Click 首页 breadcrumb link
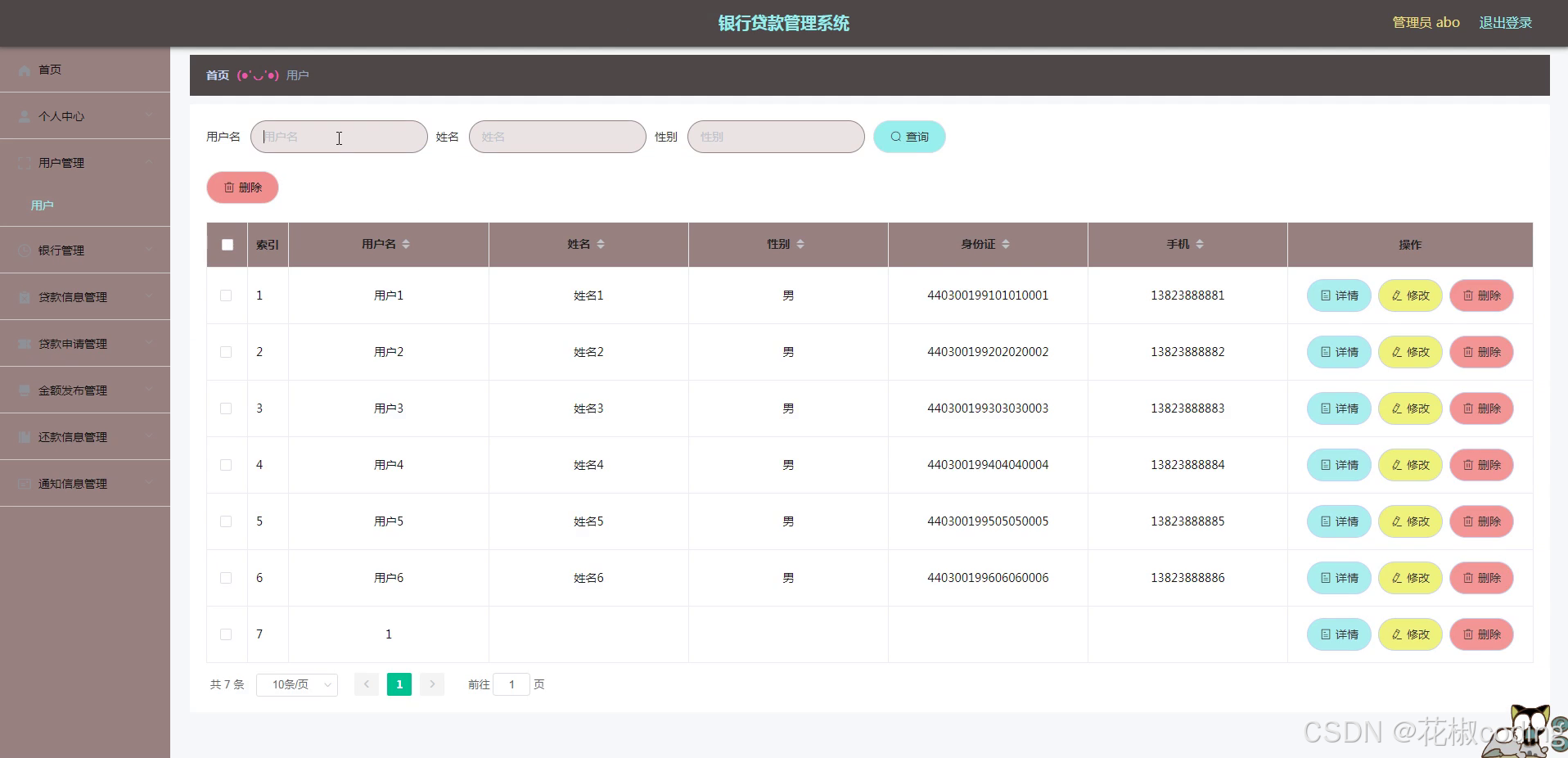Viewport: 1568px width, 758px height. [x=218, y=75]
